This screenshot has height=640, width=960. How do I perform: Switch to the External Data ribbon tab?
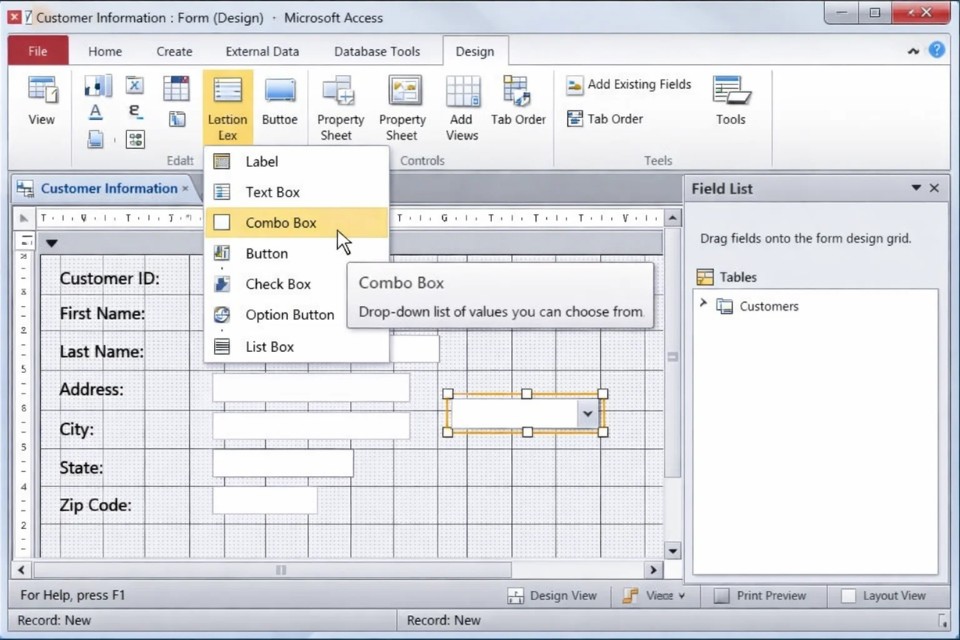[x=262, y=51]
